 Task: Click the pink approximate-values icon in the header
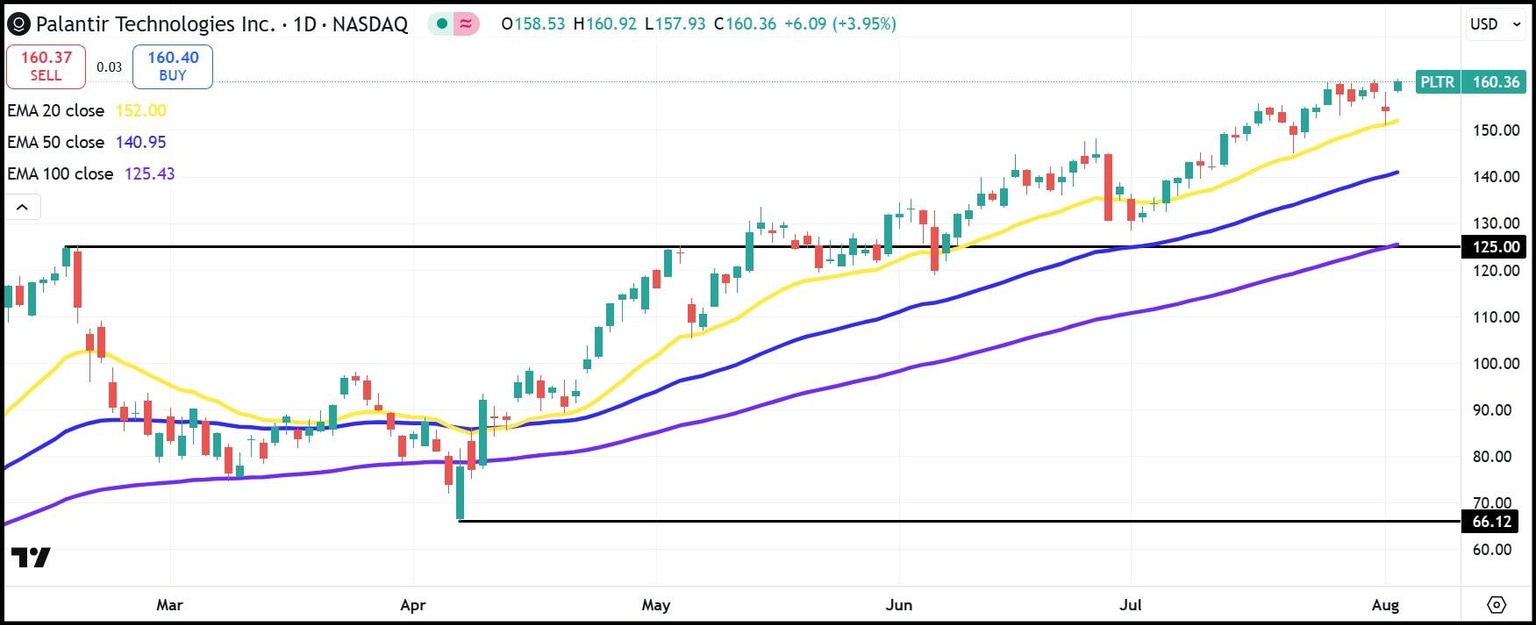coord(464,22)
